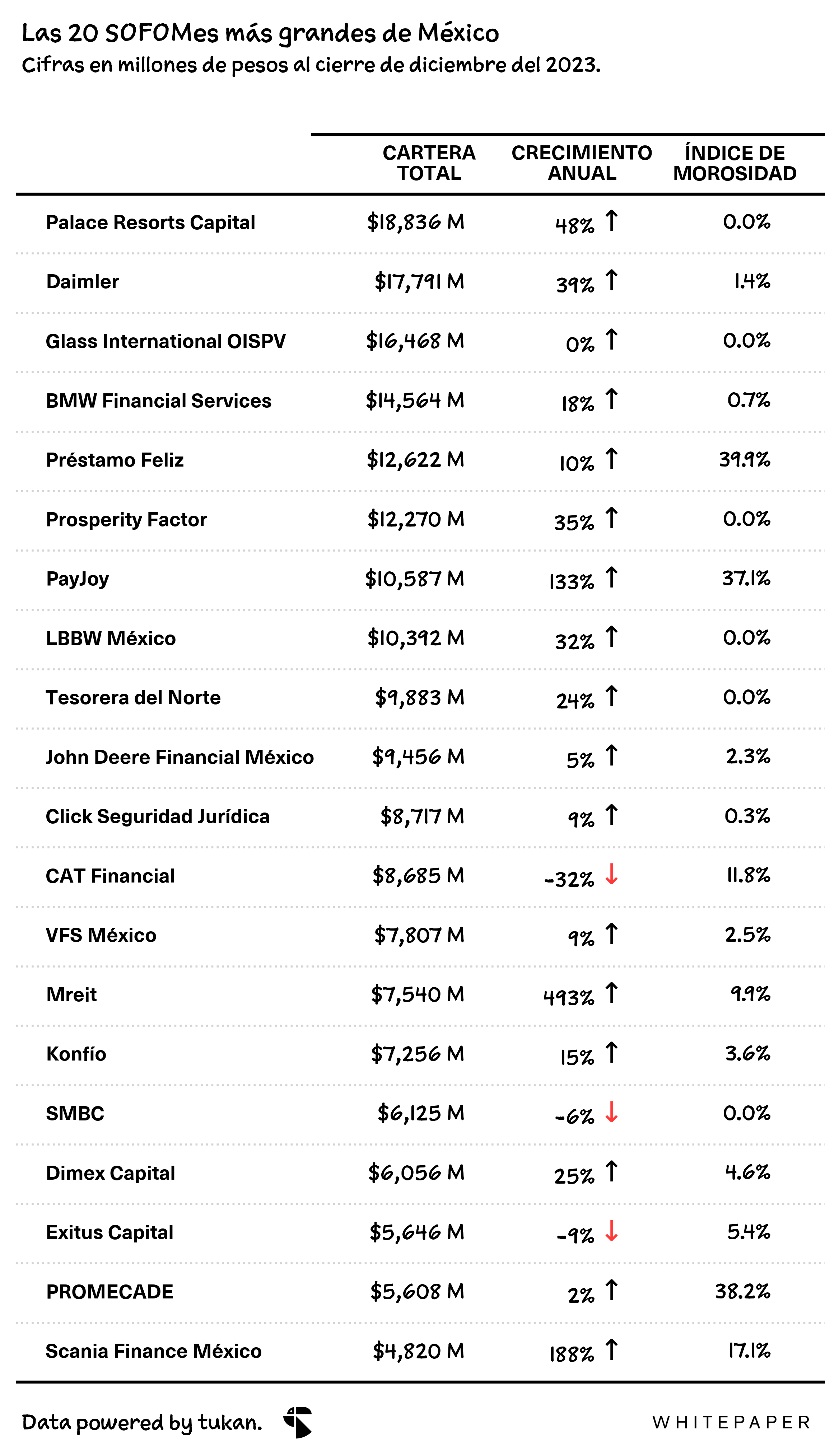839x1456 pixels.
Task: Click the up arrow next to Mreit's 493%
Action: [x=611, y=993]
